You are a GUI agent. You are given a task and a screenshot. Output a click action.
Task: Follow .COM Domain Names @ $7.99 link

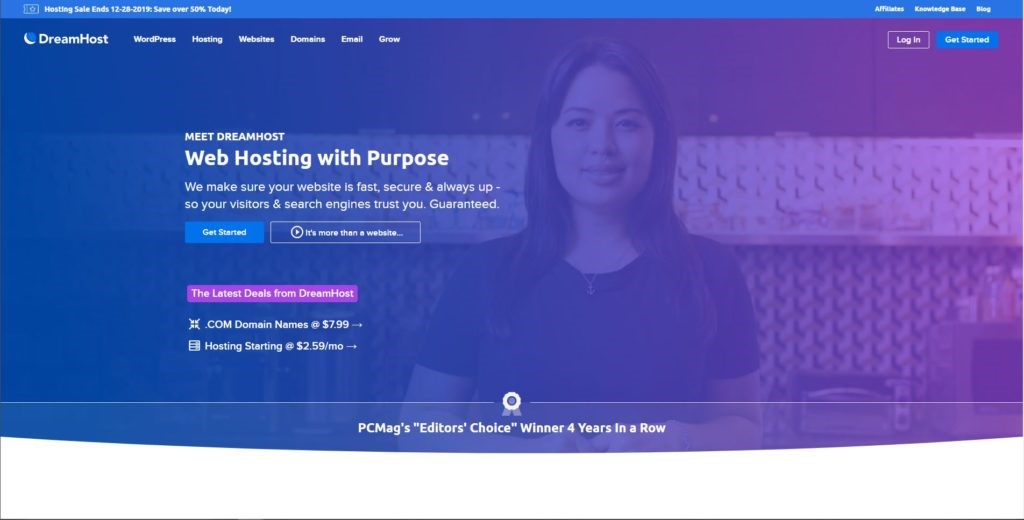tap(283, 324)
